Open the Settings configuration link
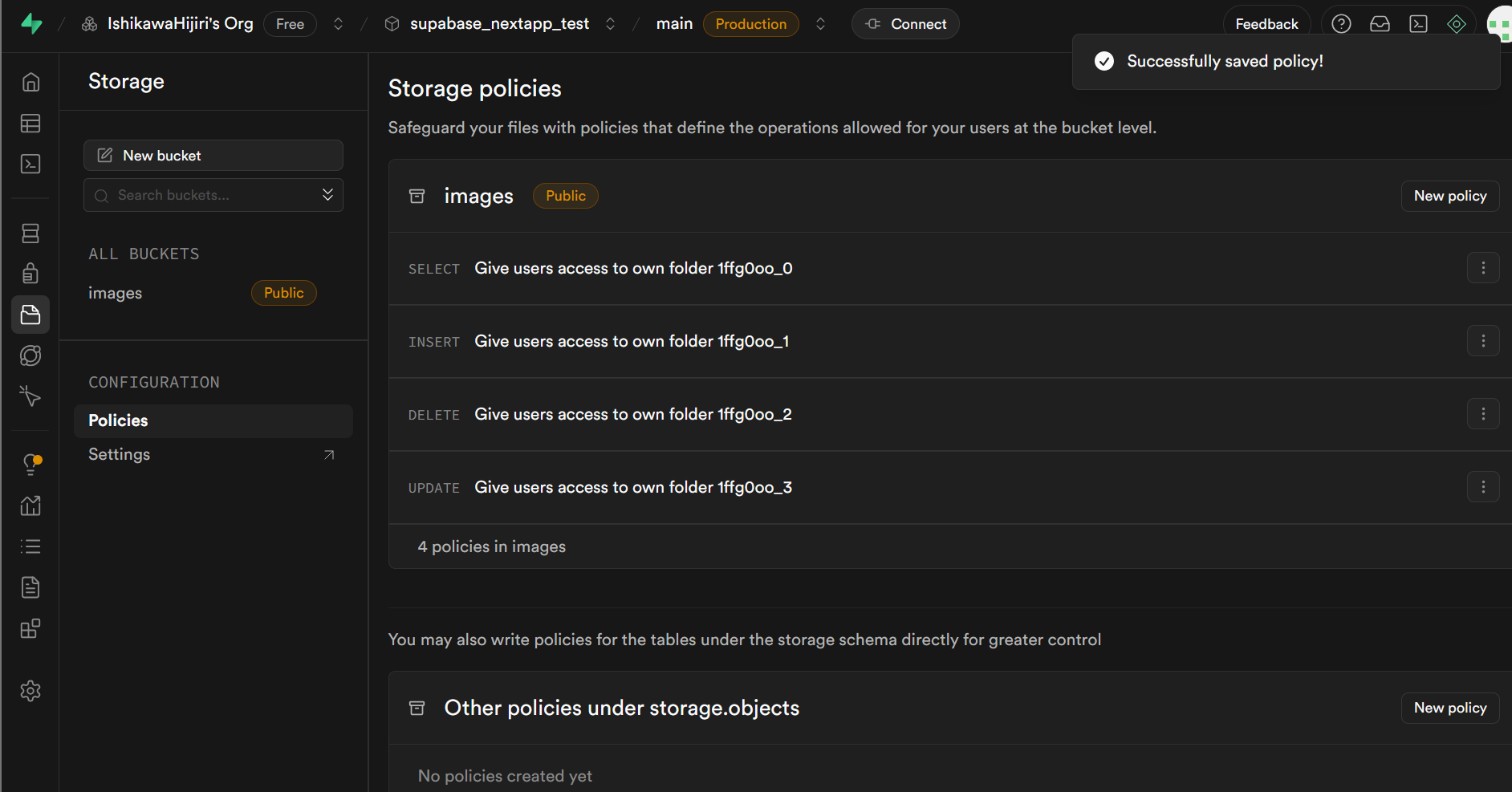1512x792 pixels. point(213,454)
